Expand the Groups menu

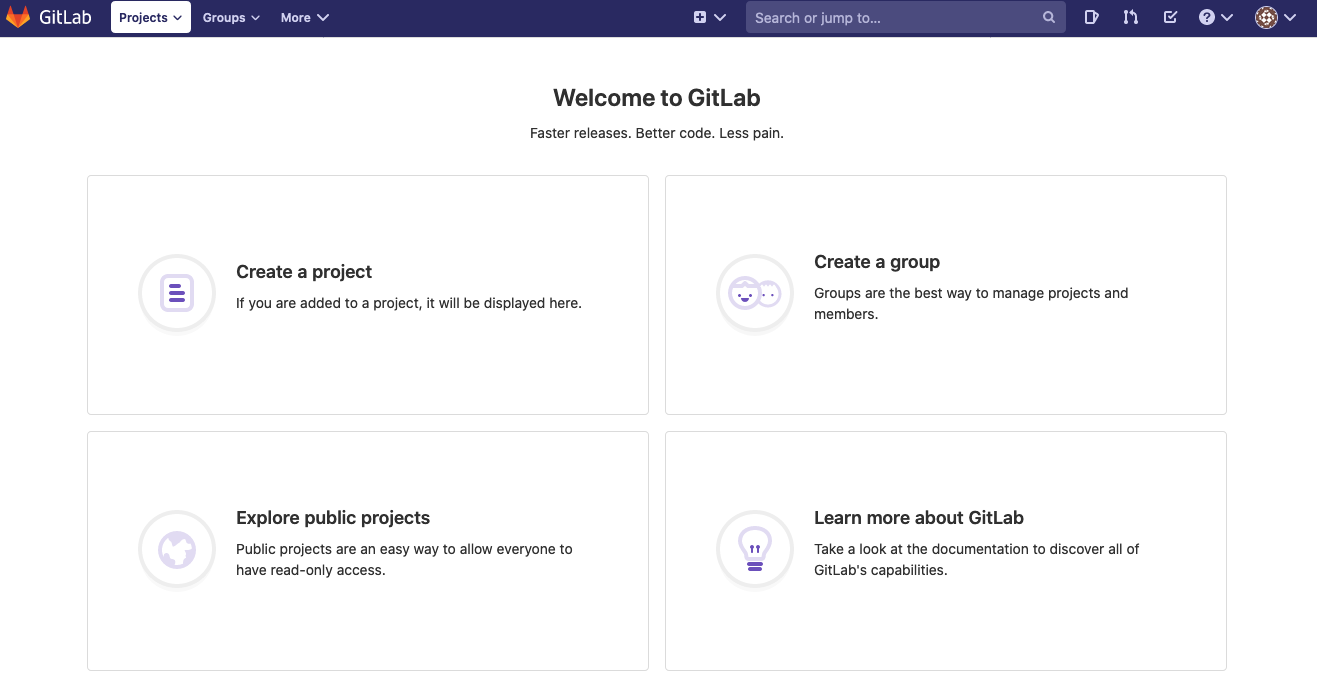[x=231, y=17]
